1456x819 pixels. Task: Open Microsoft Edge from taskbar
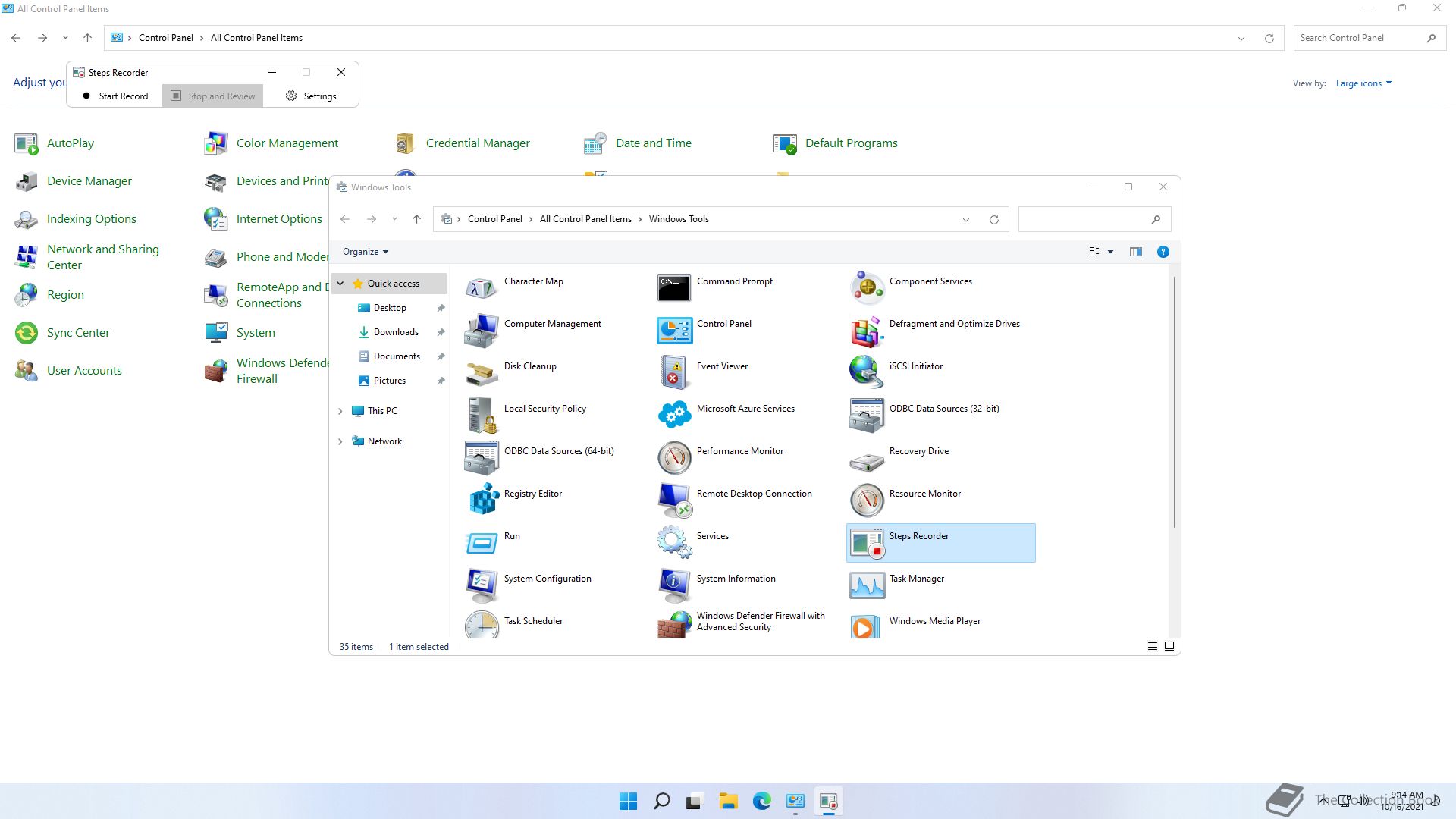coord(761,802)
